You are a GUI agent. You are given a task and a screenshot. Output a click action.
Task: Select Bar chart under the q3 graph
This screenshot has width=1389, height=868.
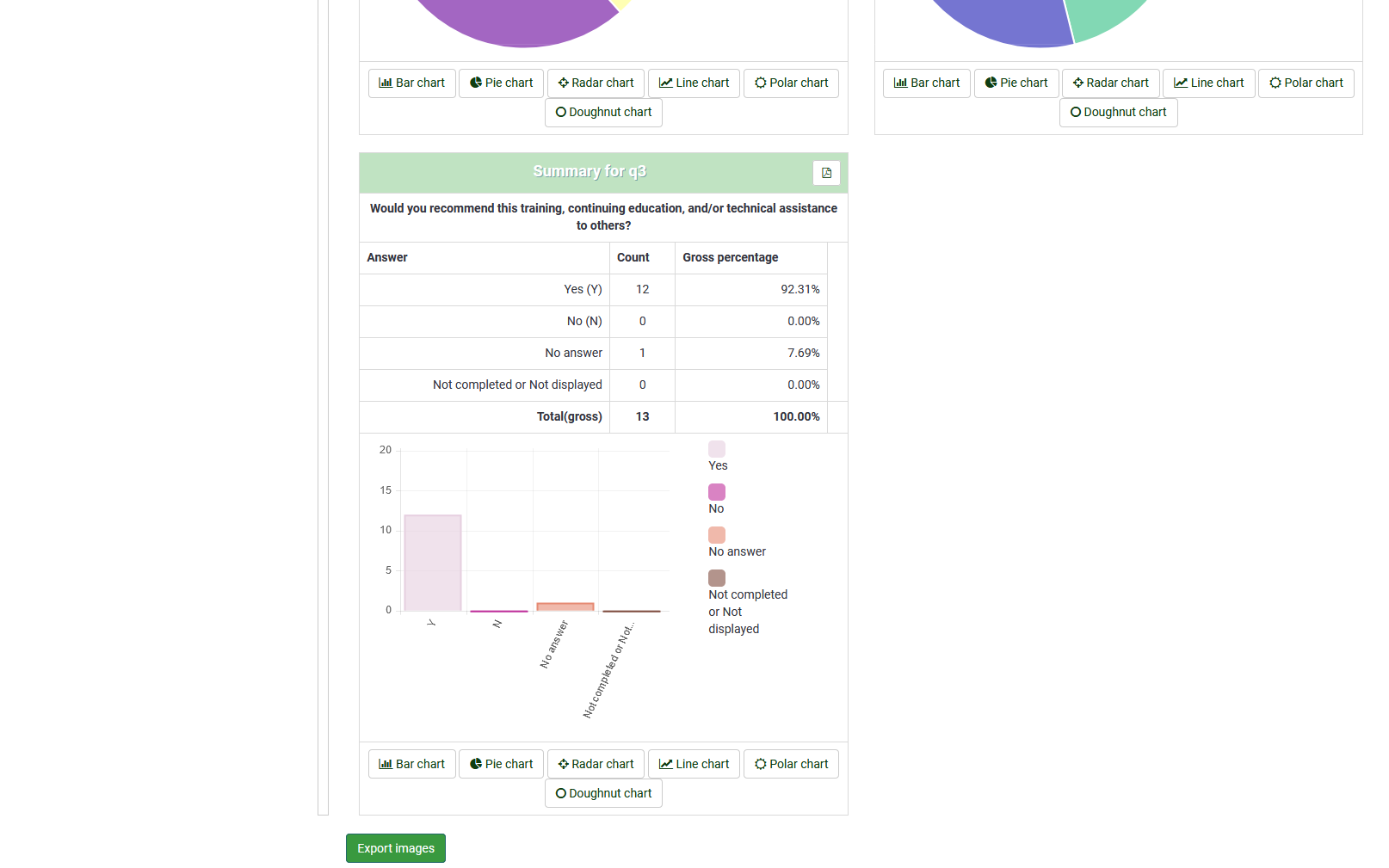click(411, 764)
